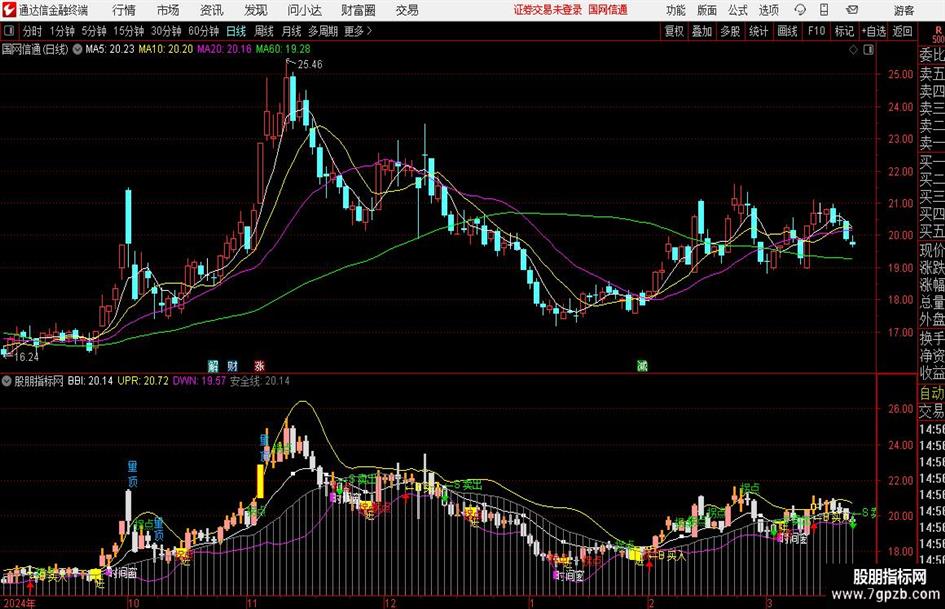Add stock with the +自选 button
945x609 pixels.
(874, 31)
